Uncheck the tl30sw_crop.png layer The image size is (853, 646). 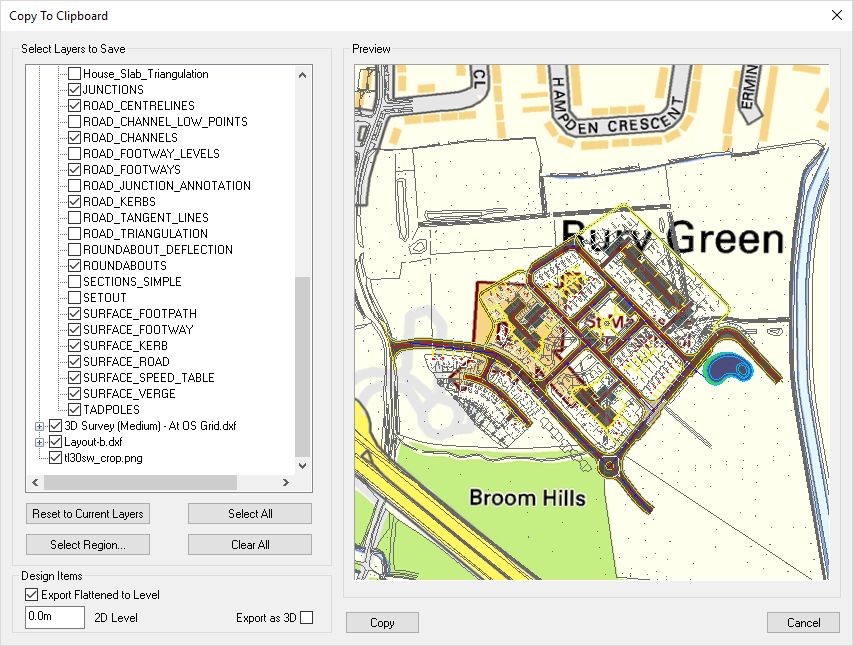pyautogui.click(x=56, y=458)
